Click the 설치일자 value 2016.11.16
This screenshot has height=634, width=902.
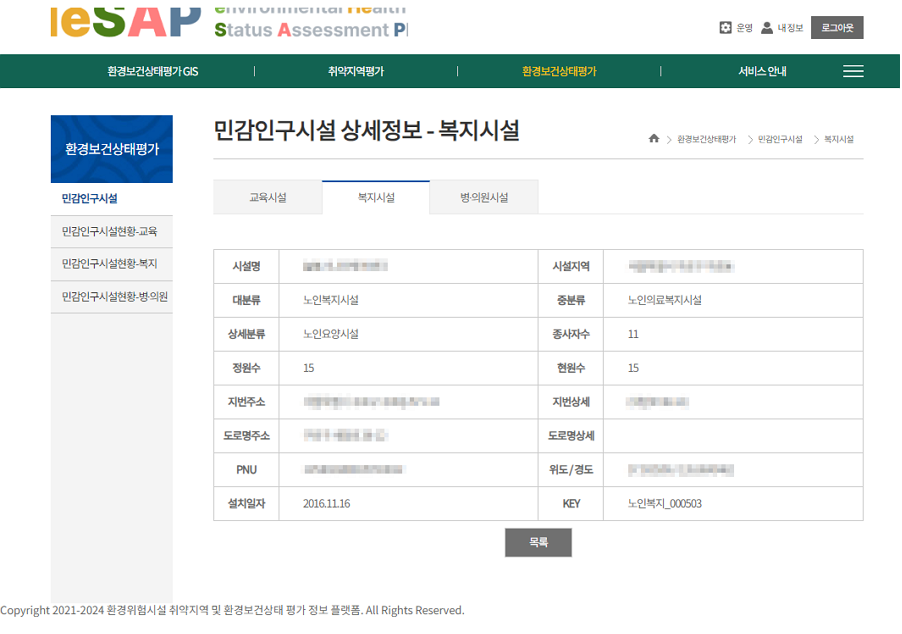(x=326, y=504)
